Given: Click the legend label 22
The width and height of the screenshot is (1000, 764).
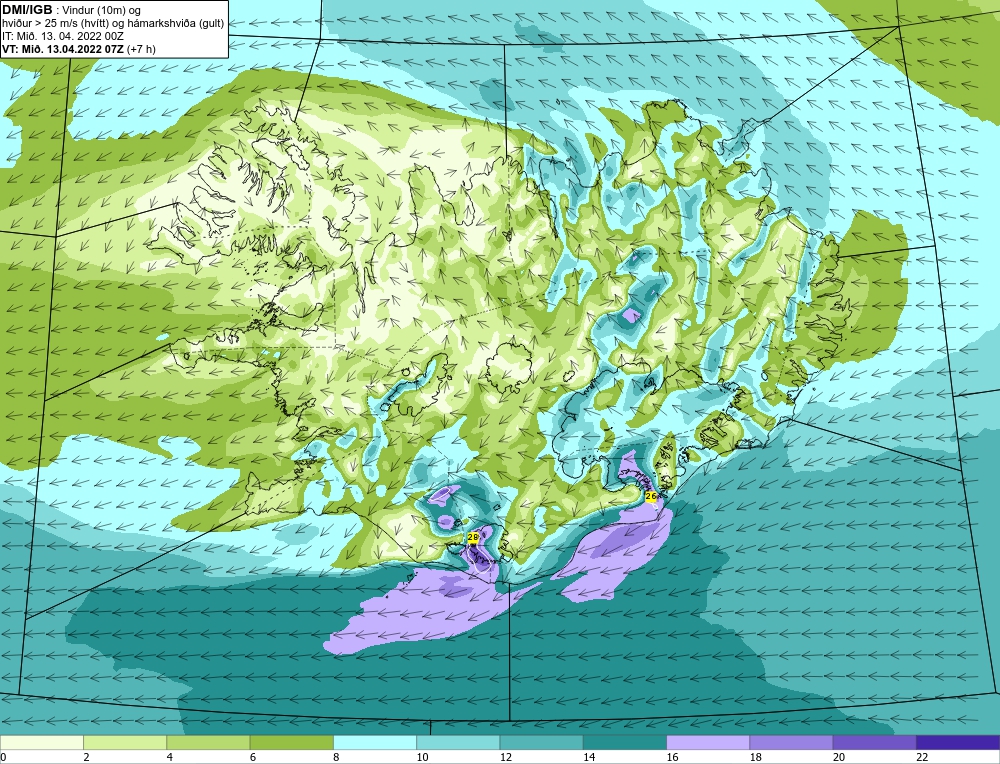Looking at the screenshot, I should coord(923,757).
